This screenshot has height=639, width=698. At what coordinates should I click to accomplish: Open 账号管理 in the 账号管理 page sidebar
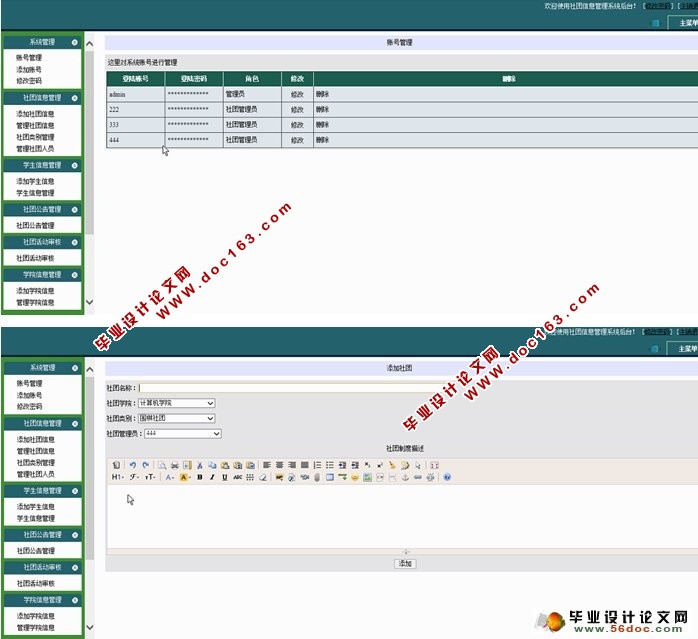pyautogui.click(x=29, y=57)
